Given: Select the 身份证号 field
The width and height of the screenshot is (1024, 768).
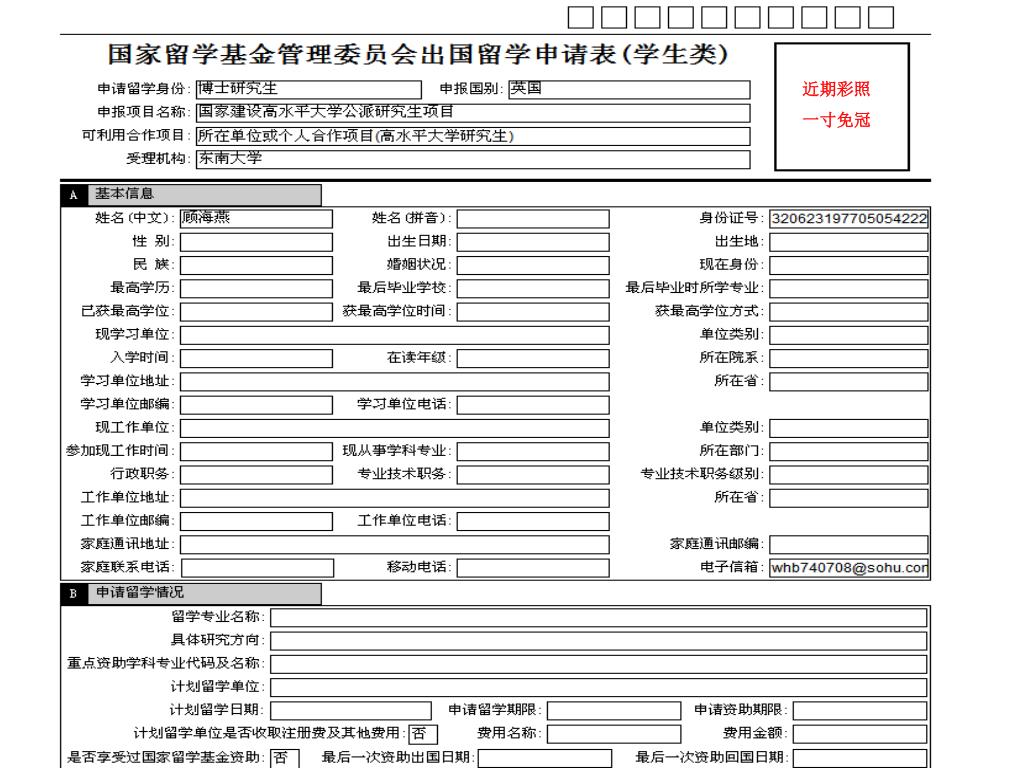Looking at the screenshot, I should click(848, 218).
